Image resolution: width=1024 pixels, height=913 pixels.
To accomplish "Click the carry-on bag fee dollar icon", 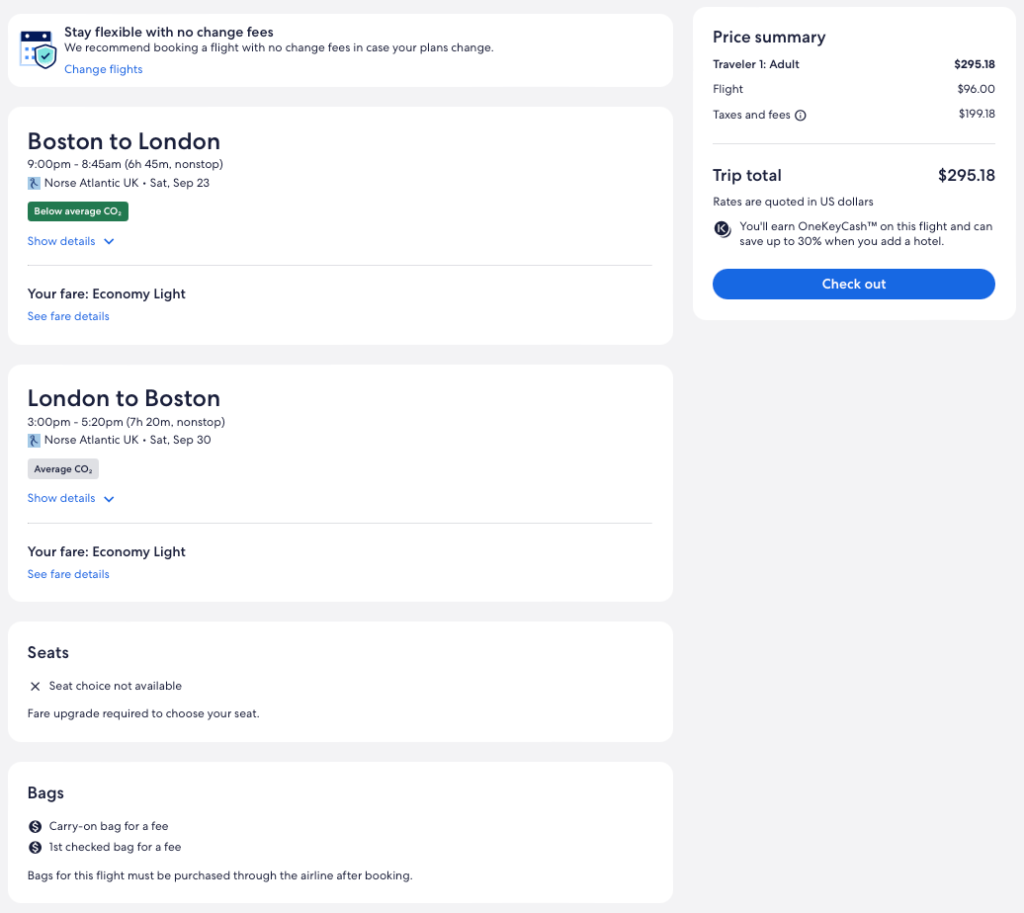I will coord(35,826).
